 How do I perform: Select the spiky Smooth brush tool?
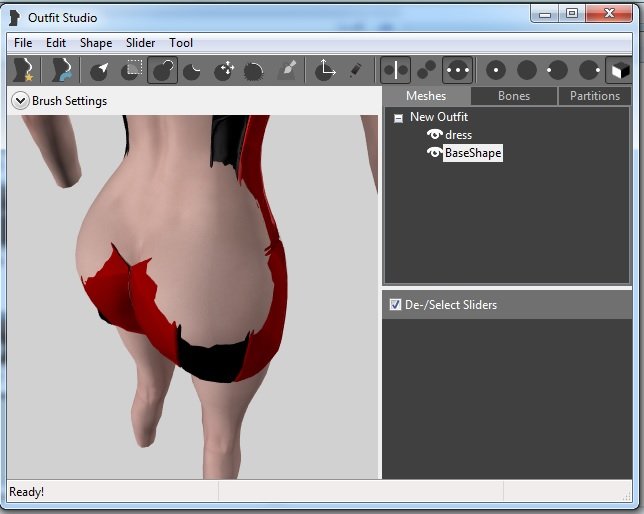click(255, 70)
